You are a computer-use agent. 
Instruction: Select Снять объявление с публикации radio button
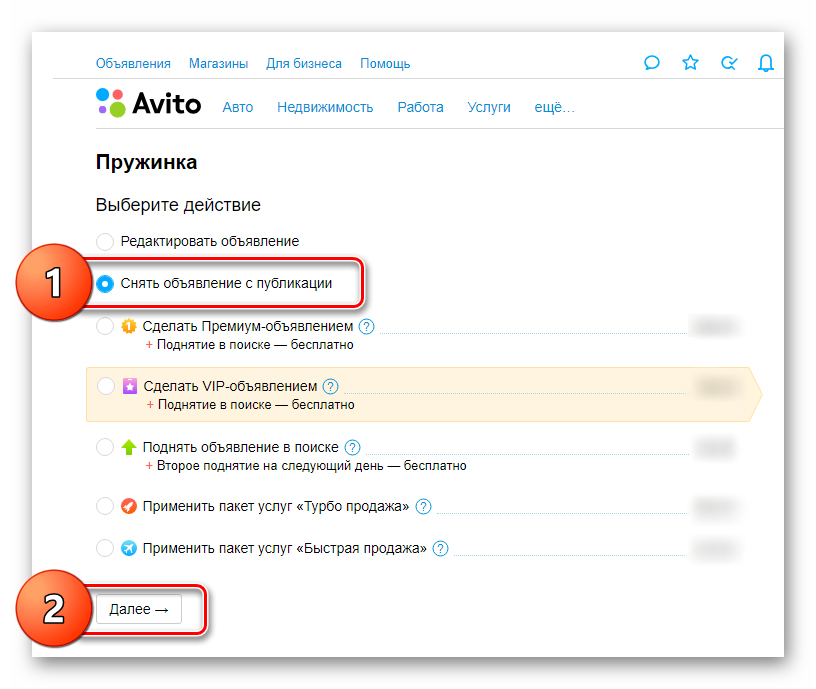(x=105, y=284)
